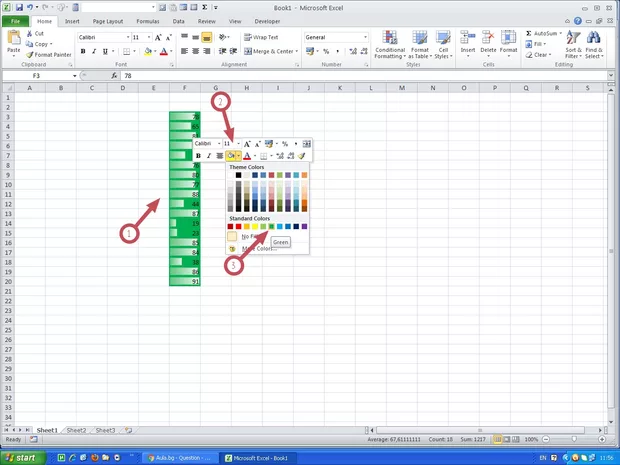Click the Format Painter brush icon

[29, 55]
